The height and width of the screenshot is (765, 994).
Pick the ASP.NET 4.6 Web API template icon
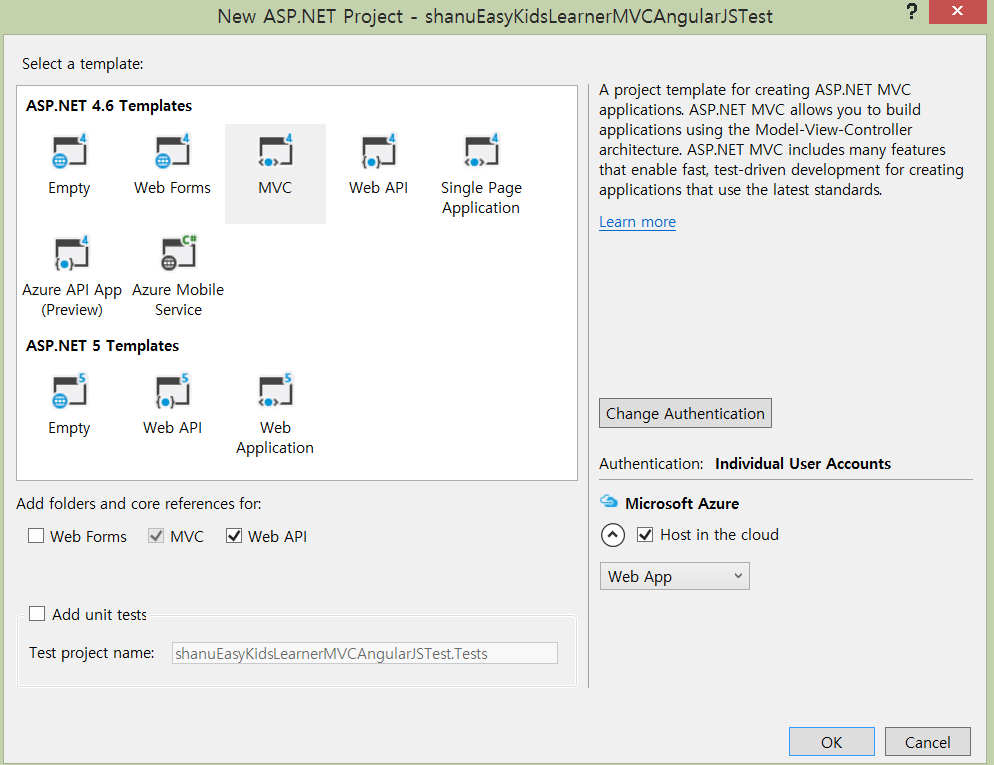[378, 151]
